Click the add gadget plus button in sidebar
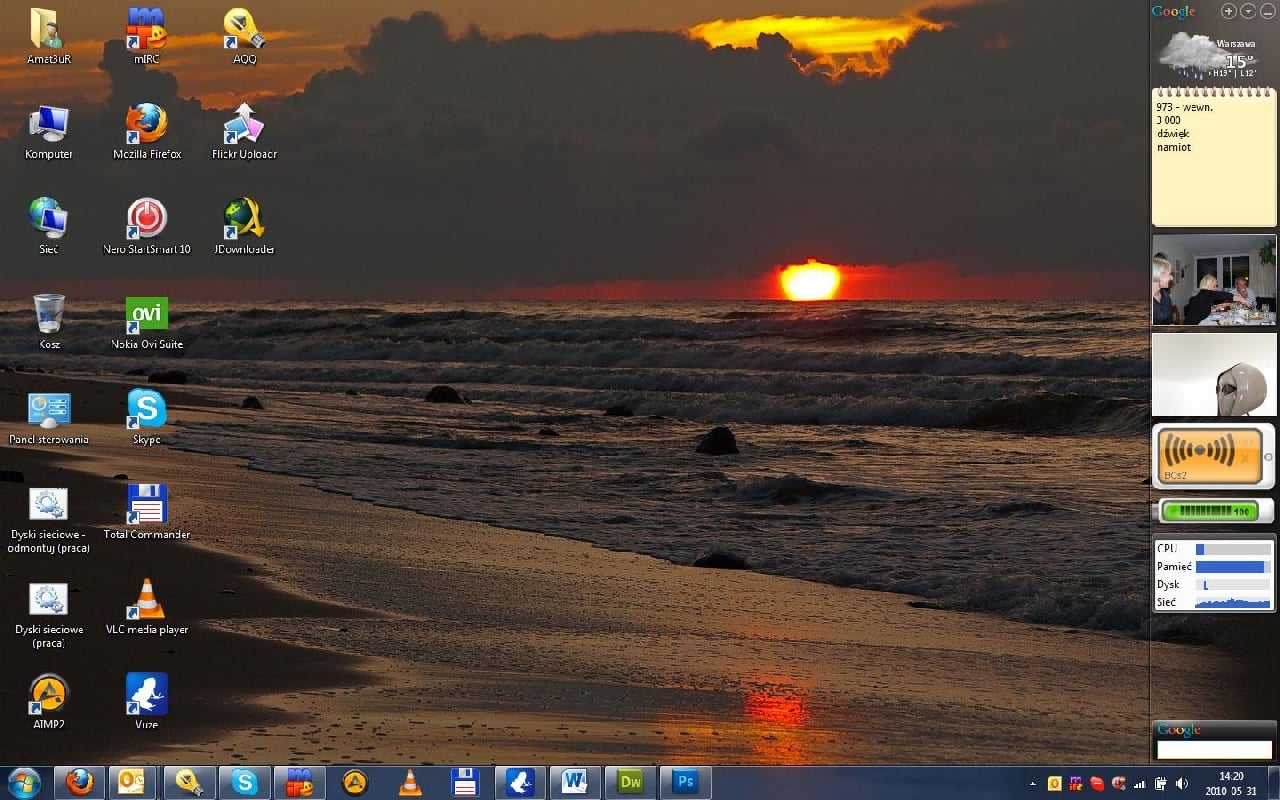 (1229, 11)
